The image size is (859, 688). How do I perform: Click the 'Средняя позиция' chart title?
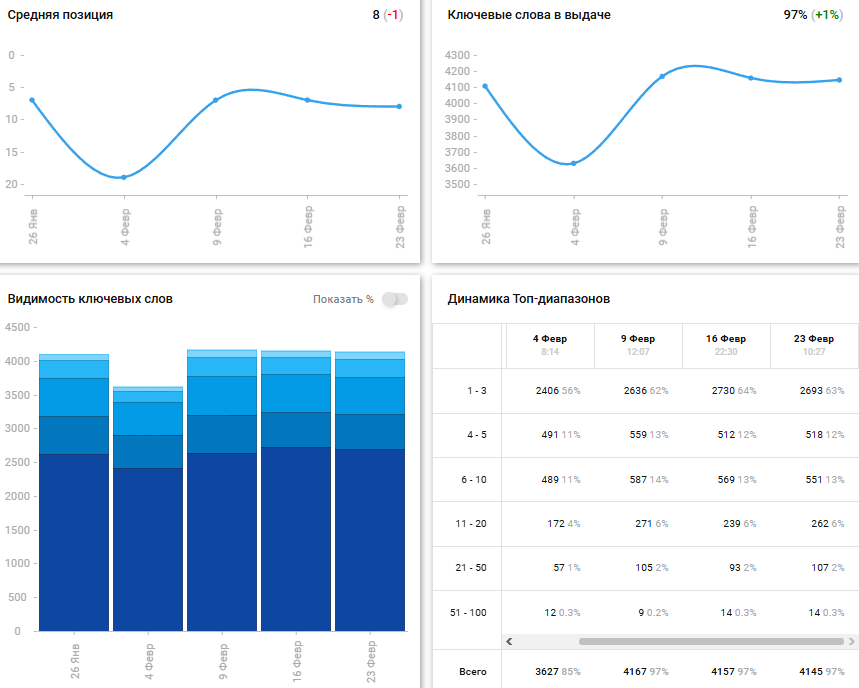pyautogui.click(x=60, y=15)
